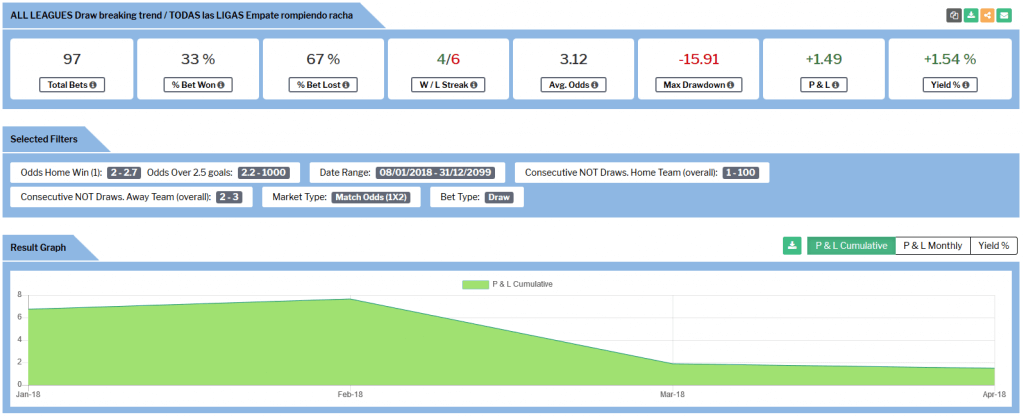Click the Feb-18 axis label
The width and height of the screenshot is (1024, 417).
click(x=350, y=395)
